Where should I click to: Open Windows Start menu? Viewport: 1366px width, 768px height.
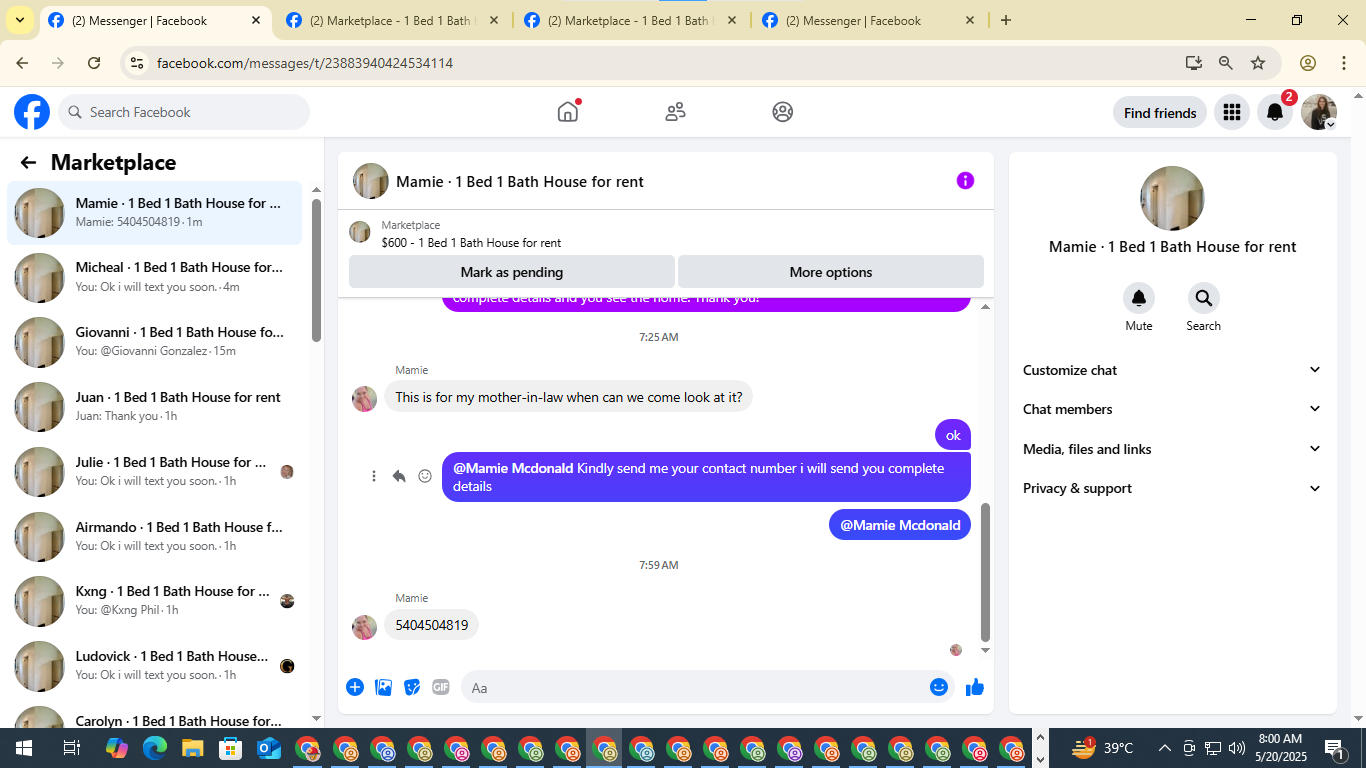click(24, 748)
